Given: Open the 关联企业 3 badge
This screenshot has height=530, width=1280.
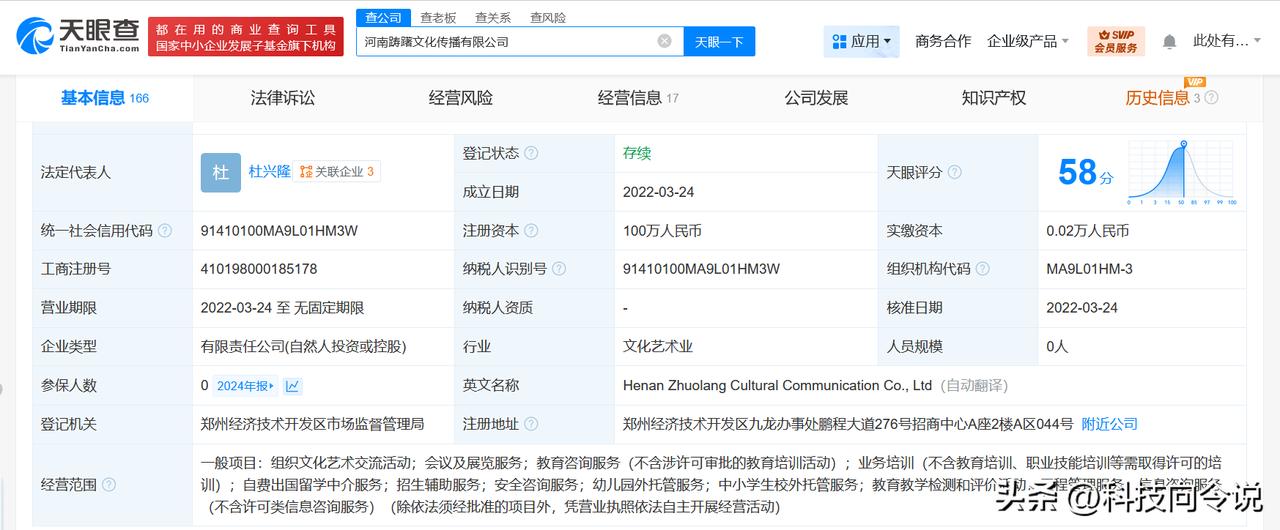Looking at the screenshot, I should coord(337,172).
